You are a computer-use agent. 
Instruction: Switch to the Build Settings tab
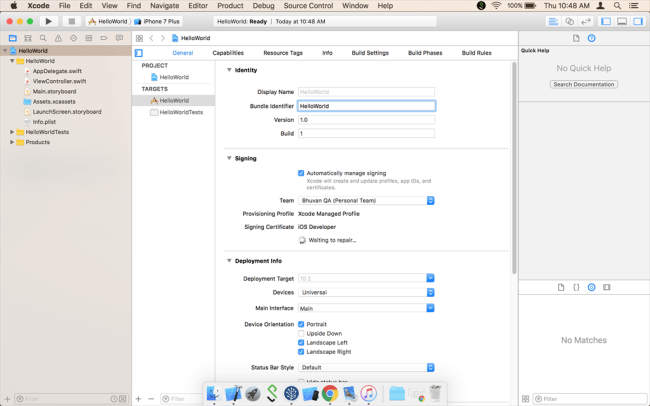[x=370, y=53]
